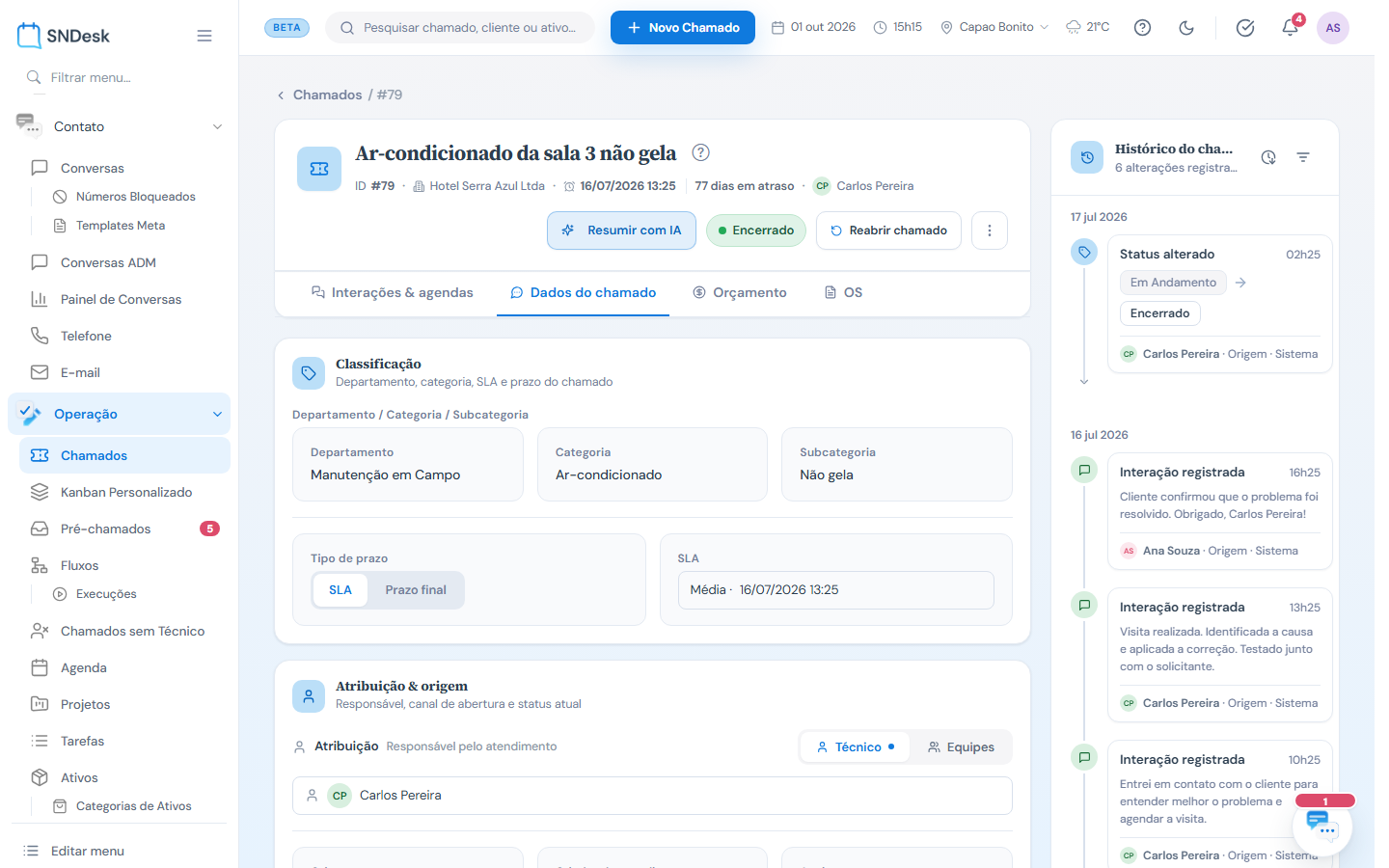The width and height of the screenshot is (1389, 868).
Task: Click the help icon beside the ticket title
Action: [x=701, y=152]
